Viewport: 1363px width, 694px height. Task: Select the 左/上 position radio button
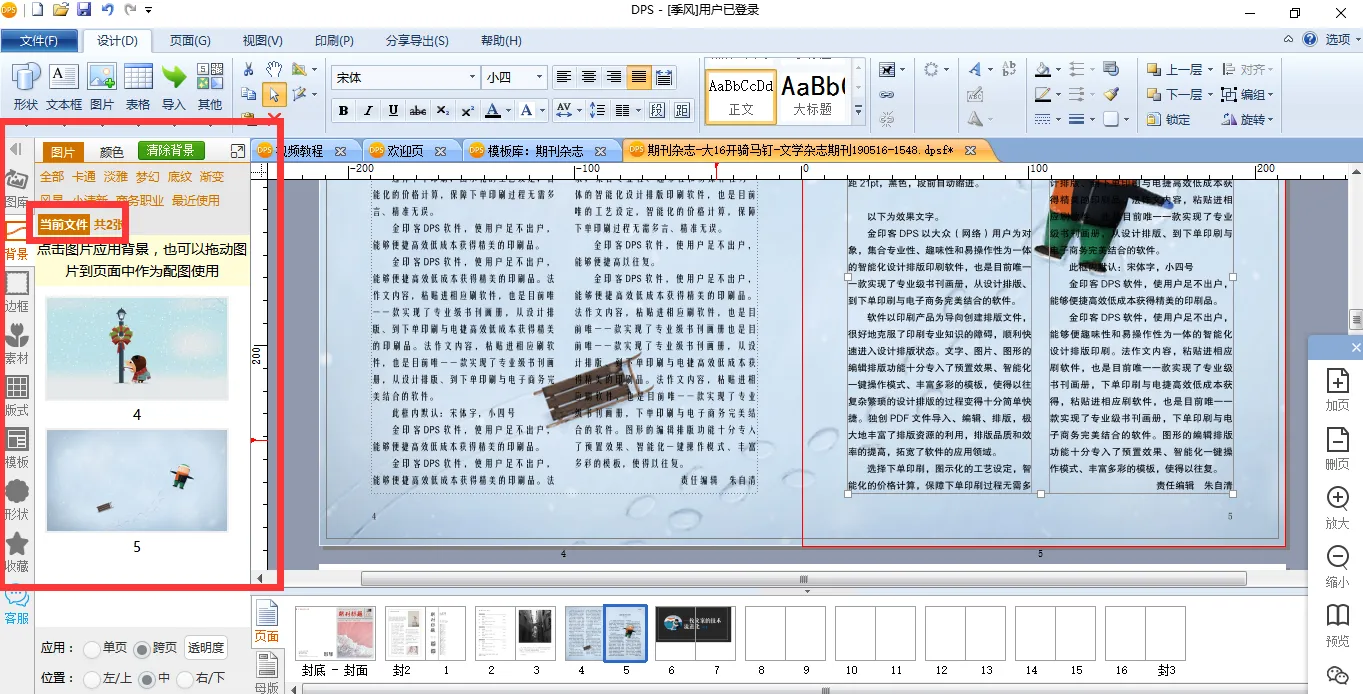pos(92,679)
